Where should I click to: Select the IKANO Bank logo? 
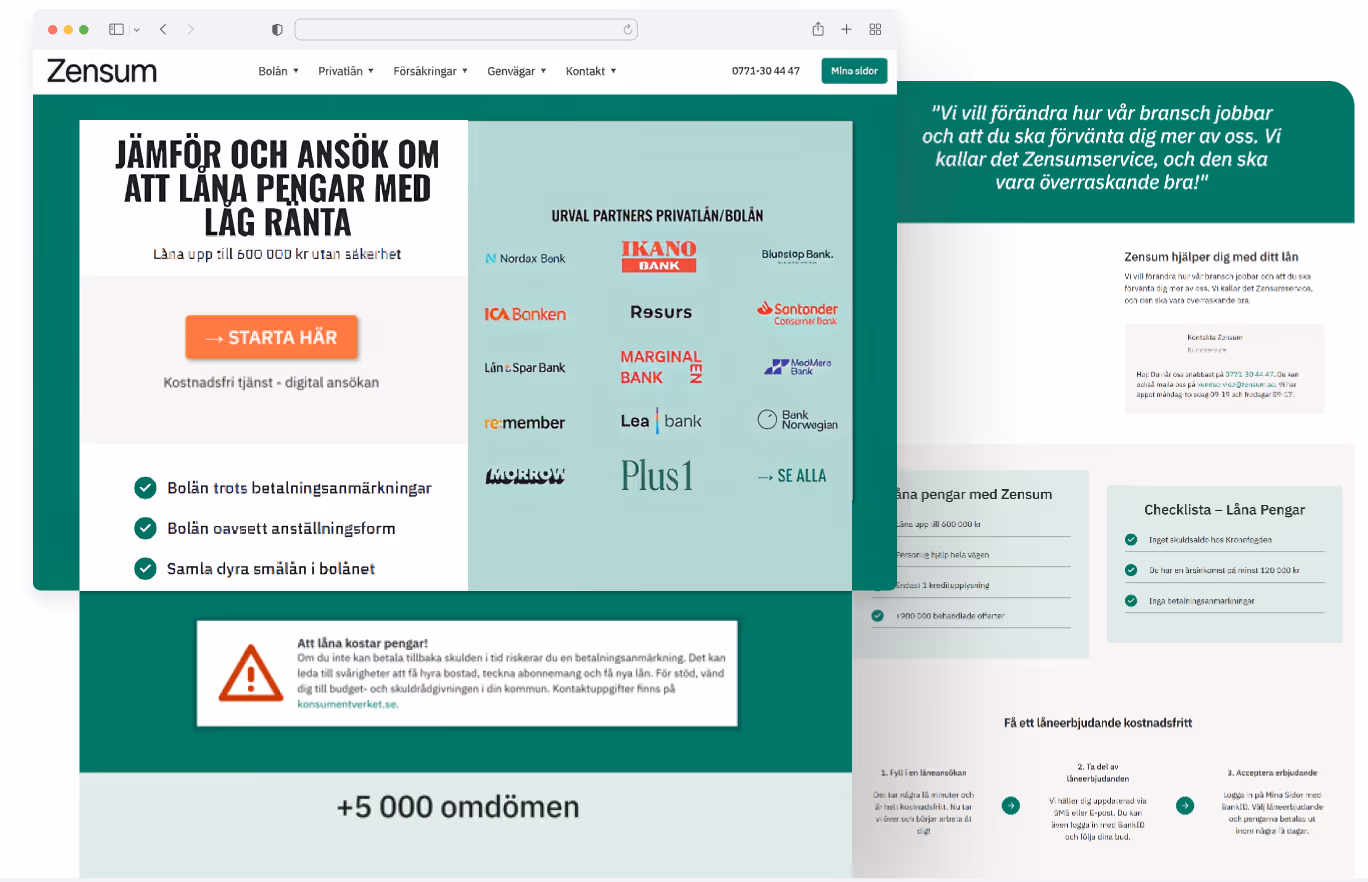659,256
